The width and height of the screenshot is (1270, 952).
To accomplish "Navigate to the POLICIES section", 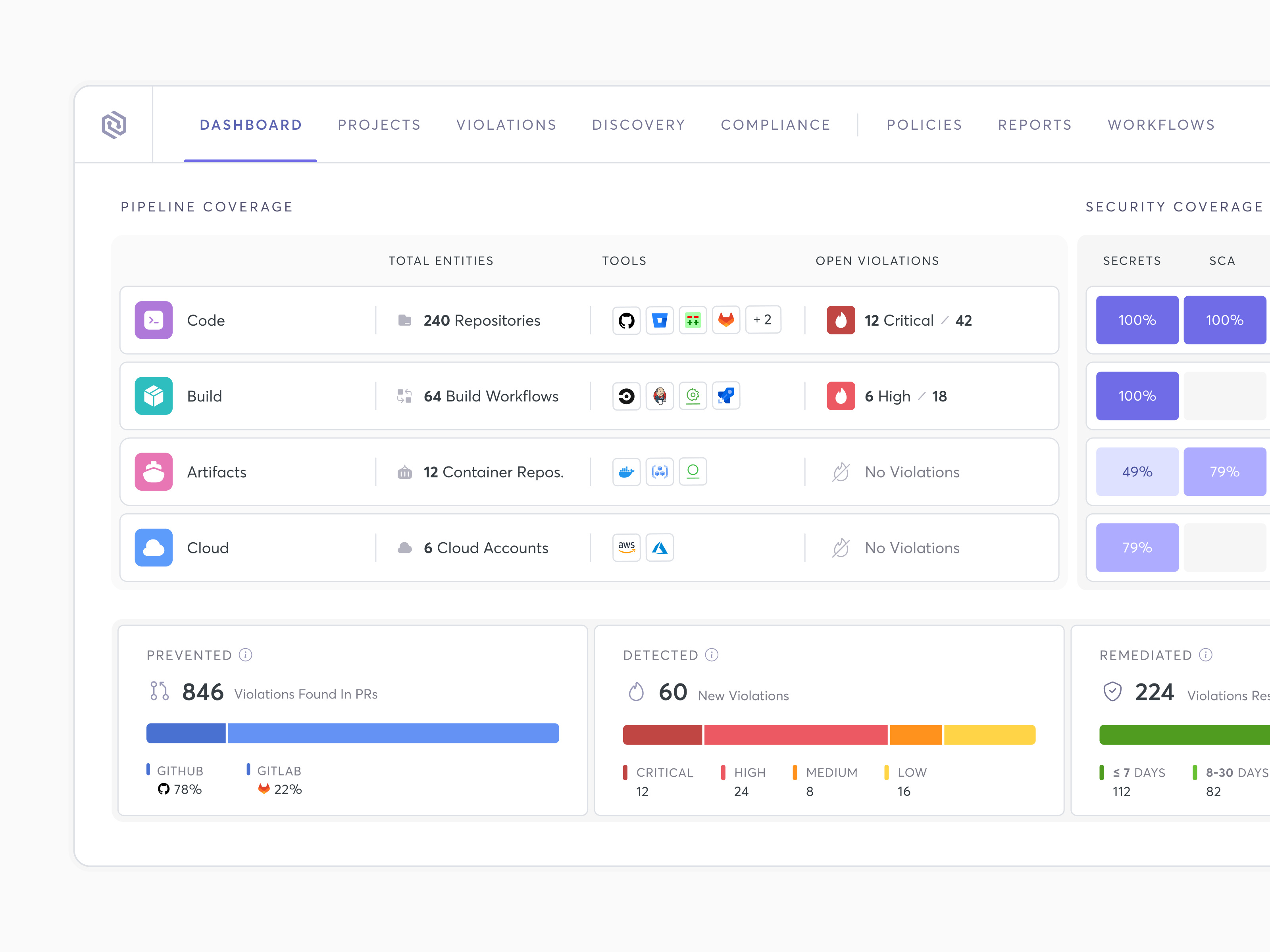I will [x=924, y=125].
